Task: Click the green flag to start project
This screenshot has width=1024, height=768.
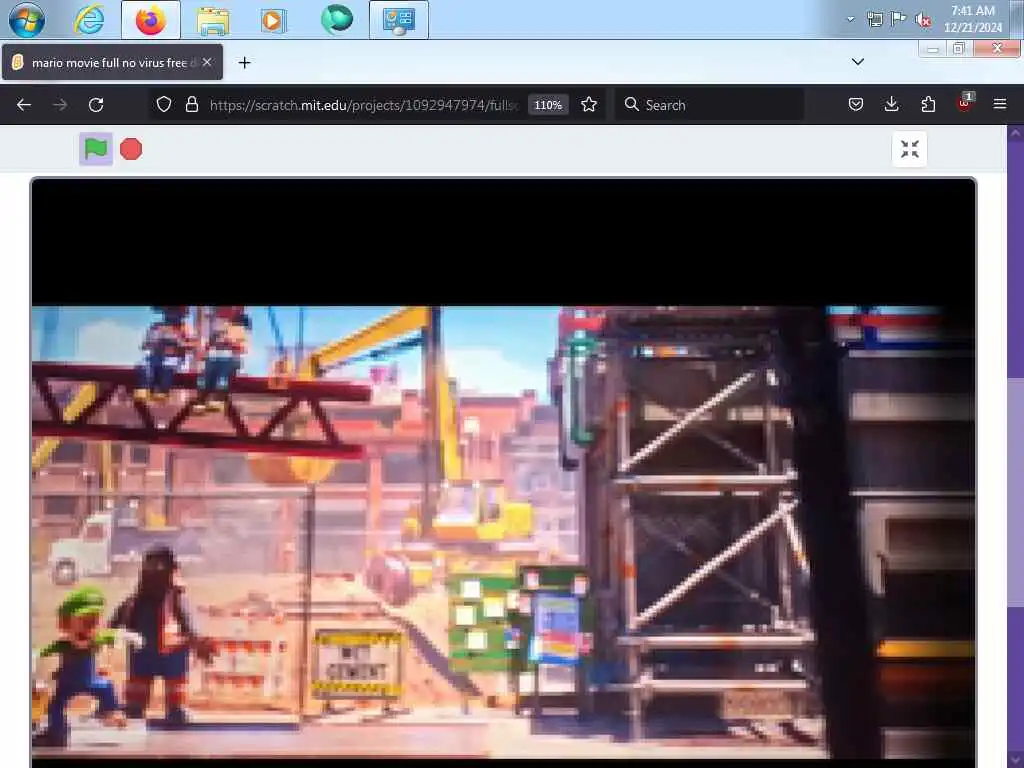Action: [x=95, y=149]
